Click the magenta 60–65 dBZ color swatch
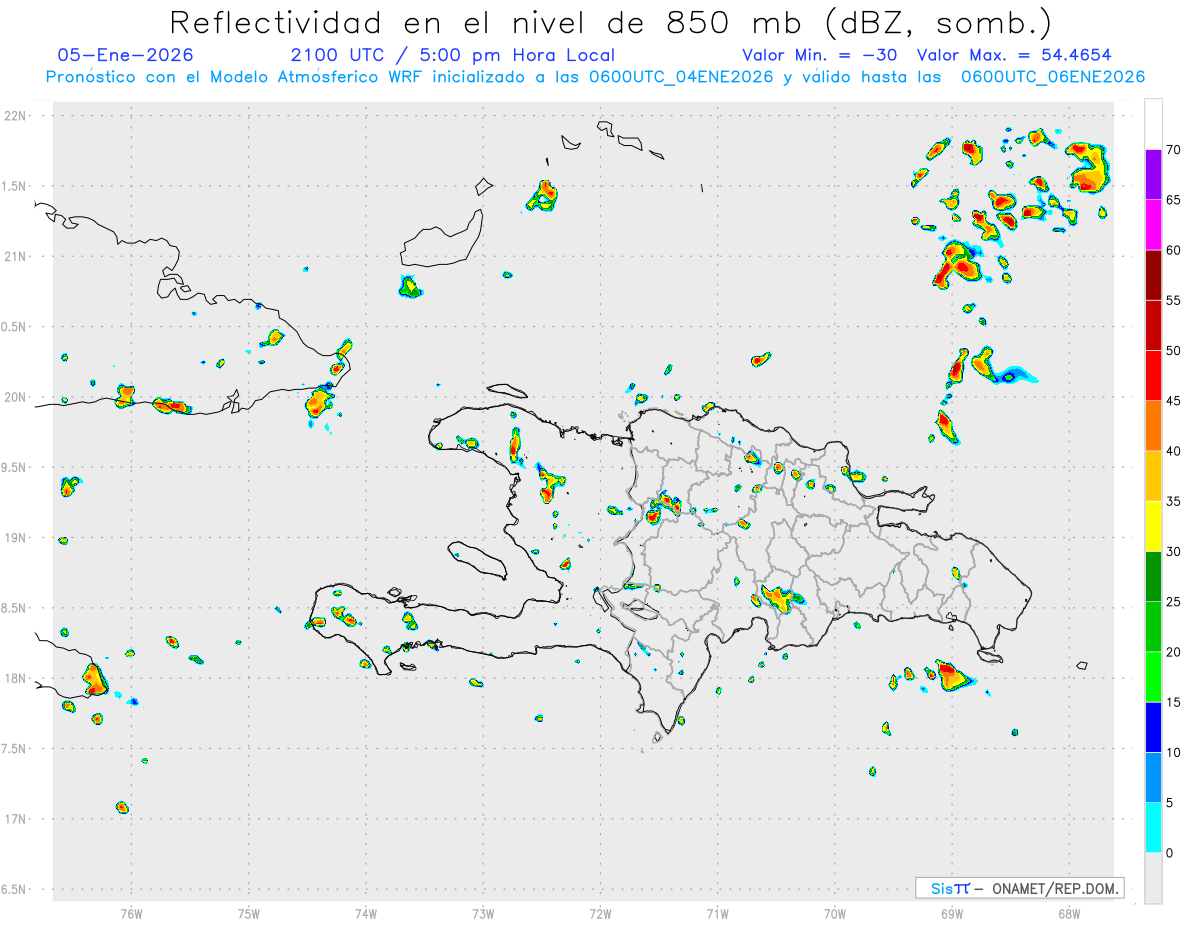This screenshot has height=927, width=1200. [x=1153, y=225]
